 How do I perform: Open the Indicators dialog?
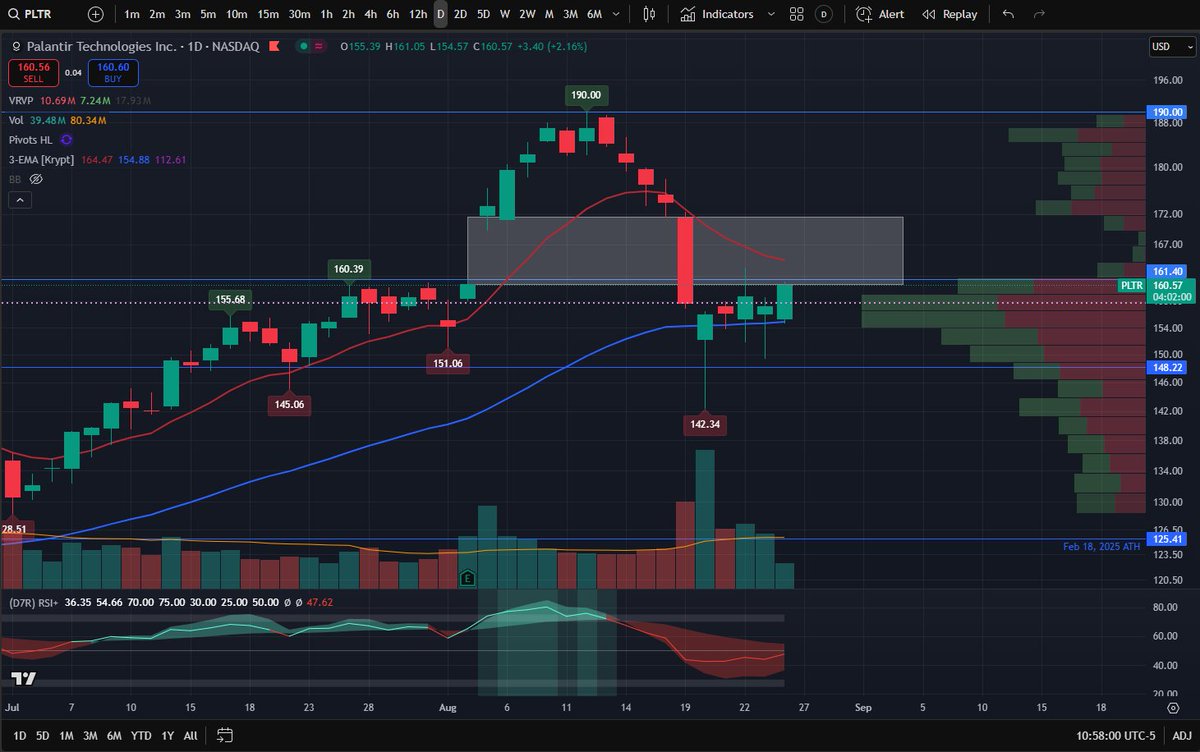717,14
